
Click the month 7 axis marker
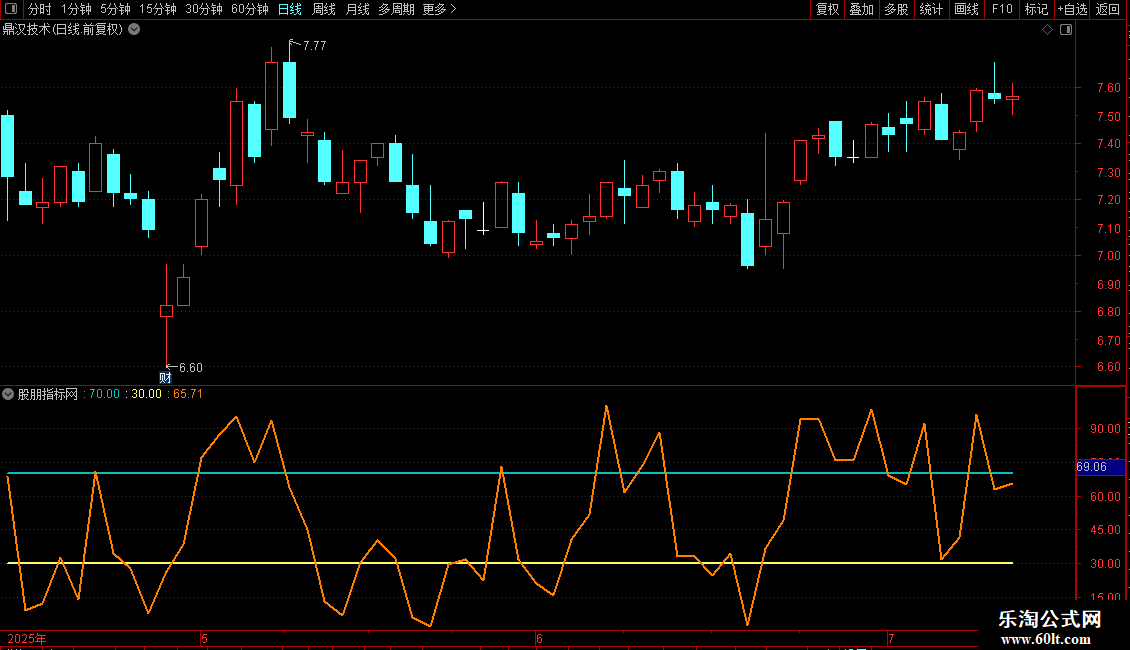coord(891,639)
